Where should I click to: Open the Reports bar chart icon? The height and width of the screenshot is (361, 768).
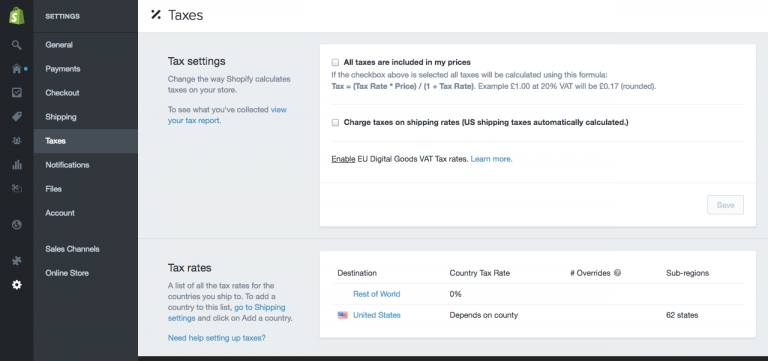pos(17,165)
